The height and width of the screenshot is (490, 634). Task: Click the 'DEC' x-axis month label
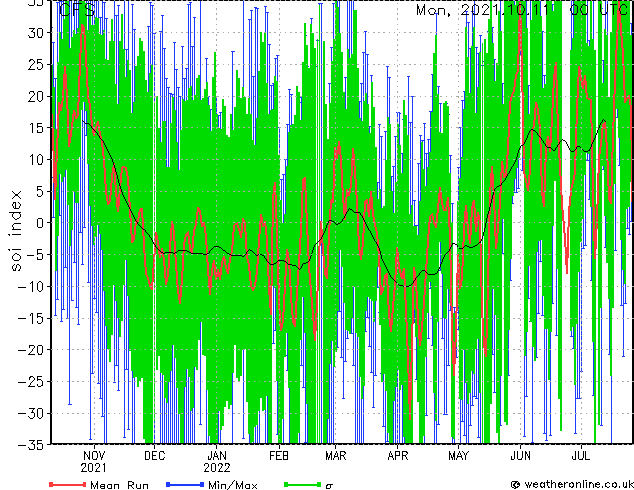pyautogui.click(x=154, y=456)
